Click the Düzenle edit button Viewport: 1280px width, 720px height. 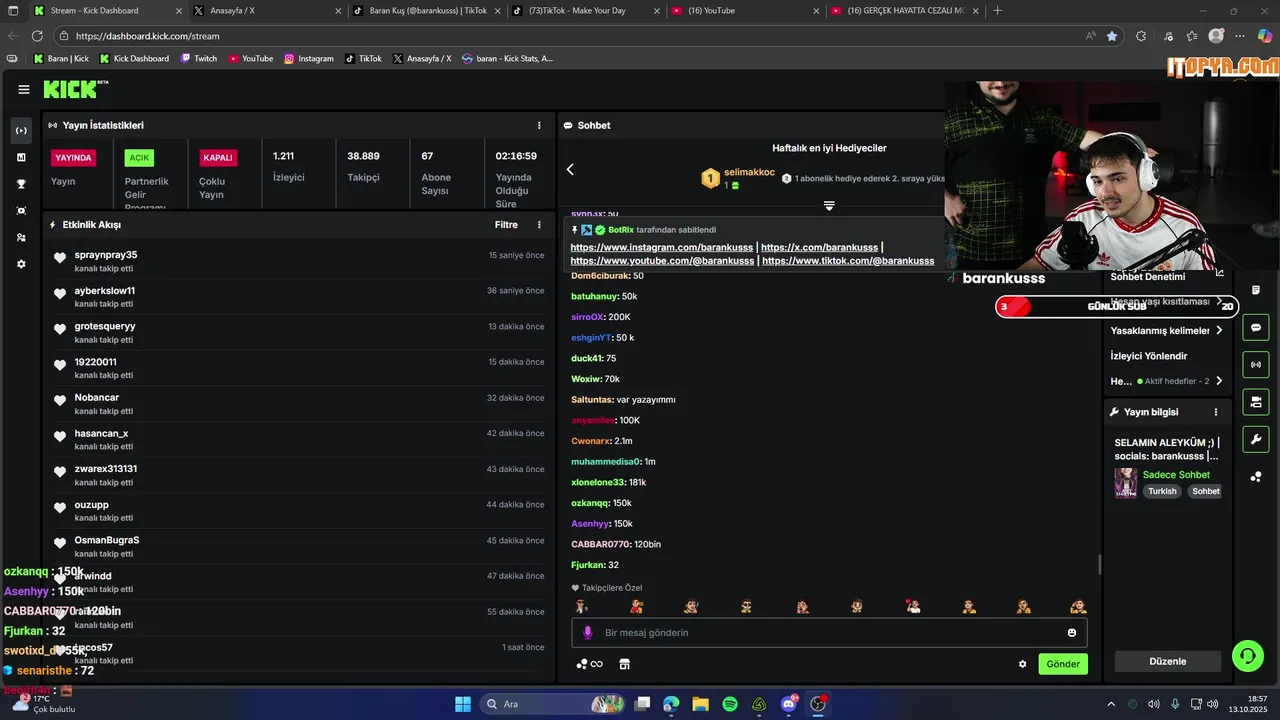(x=1168, y=661)
